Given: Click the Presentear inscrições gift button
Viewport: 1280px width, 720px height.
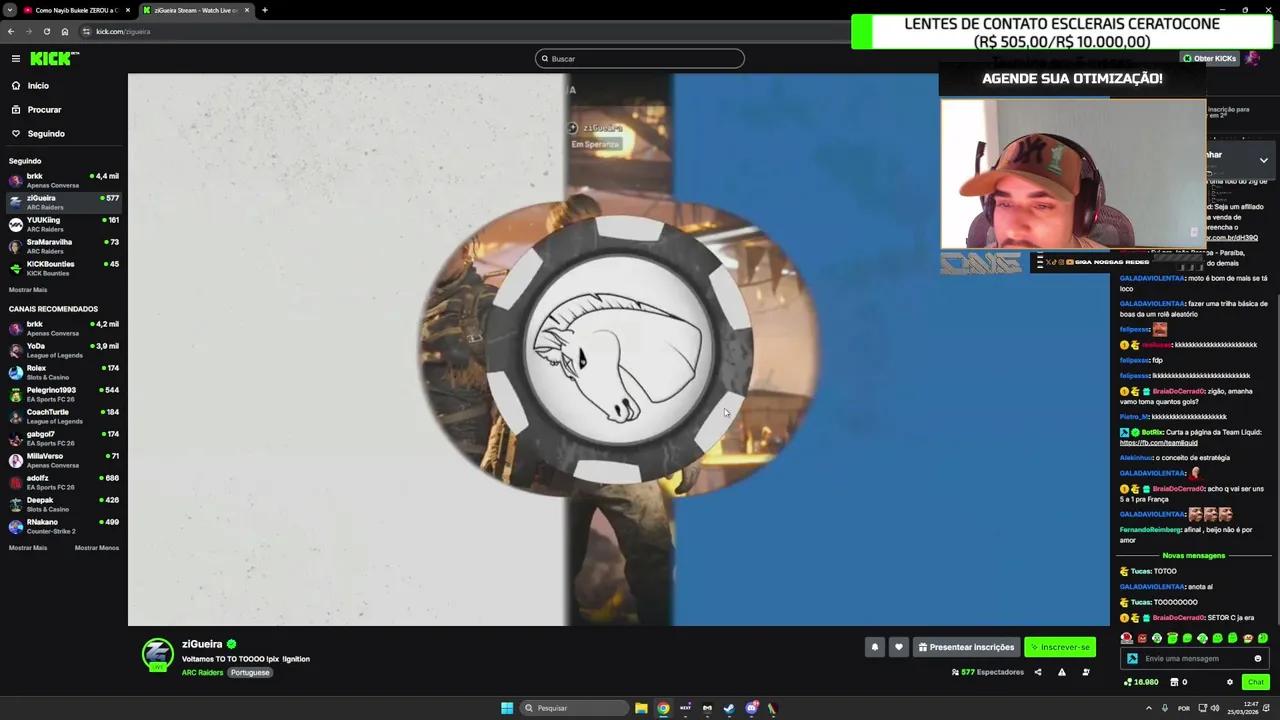Looking at the screenshot, I should tap(965, 647).
